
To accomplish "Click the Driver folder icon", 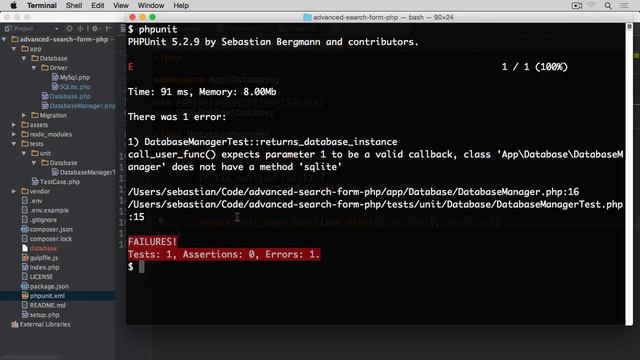I will click(45, 68).
